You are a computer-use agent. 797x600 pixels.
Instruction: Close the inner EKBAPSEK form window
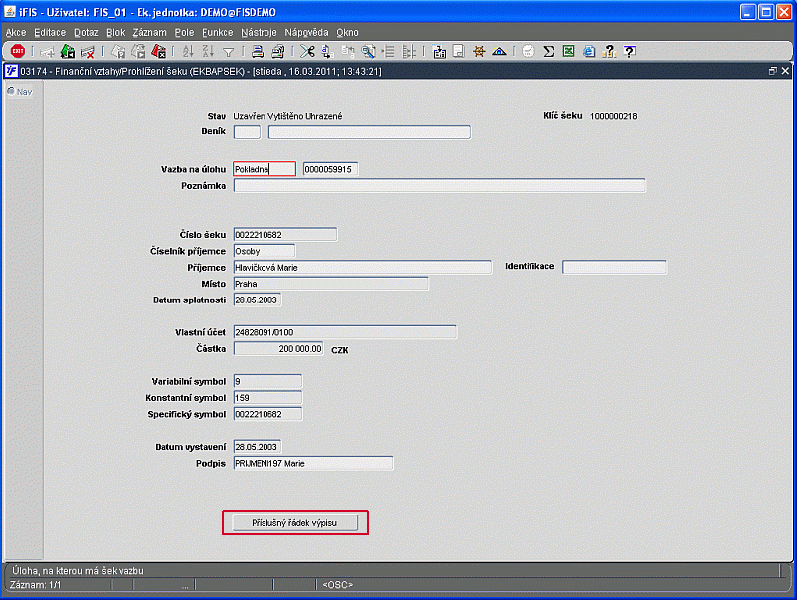tap(785, 71)
